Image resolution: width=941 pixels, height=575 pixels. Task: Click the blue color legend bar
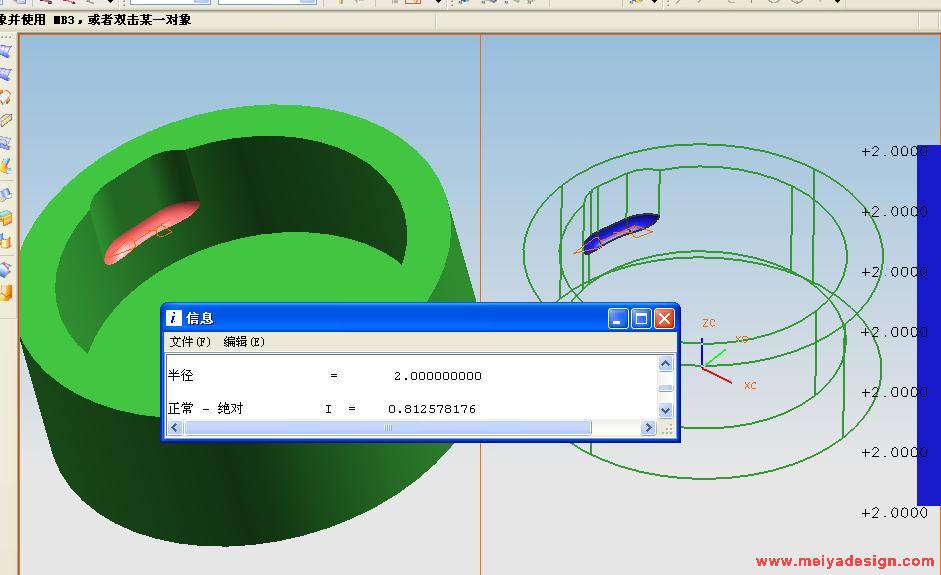929,325
